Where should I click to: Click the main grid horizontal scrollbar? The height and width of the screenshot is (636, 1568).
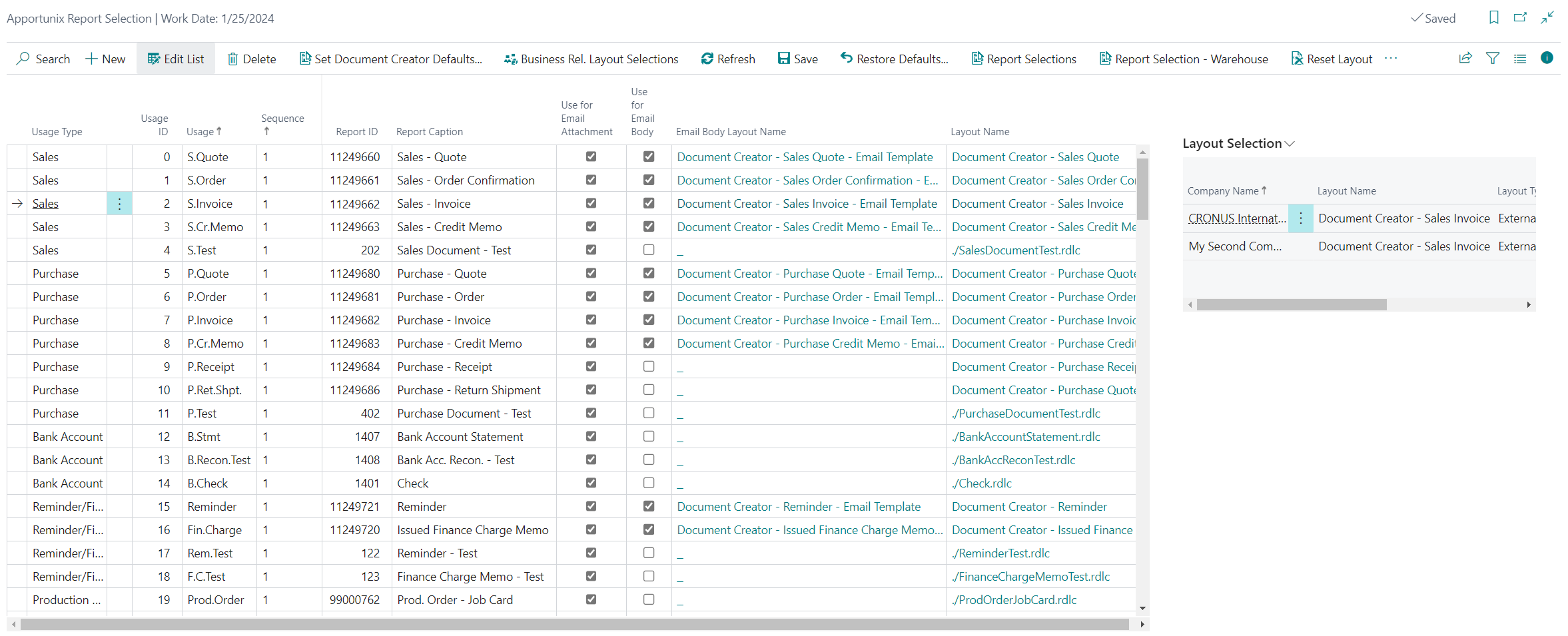[x=574, y=625]
